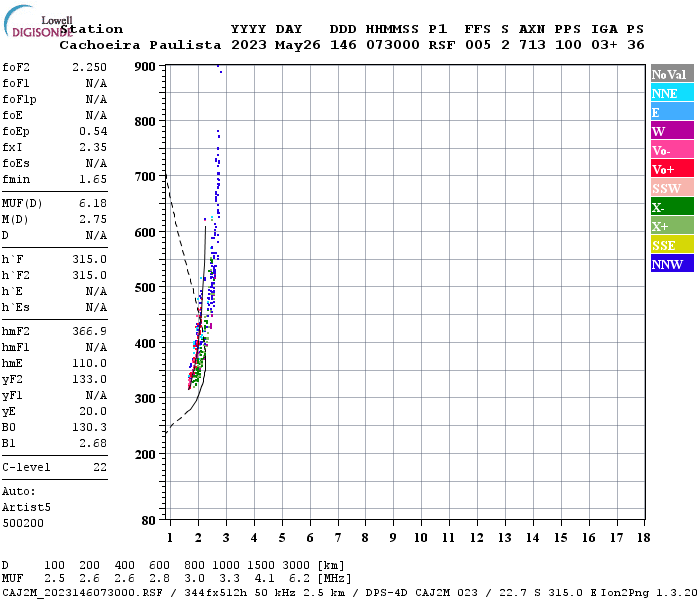The image size is (700, 600).
Task: Select the W purple legend swatch
Action: point(672,131)
